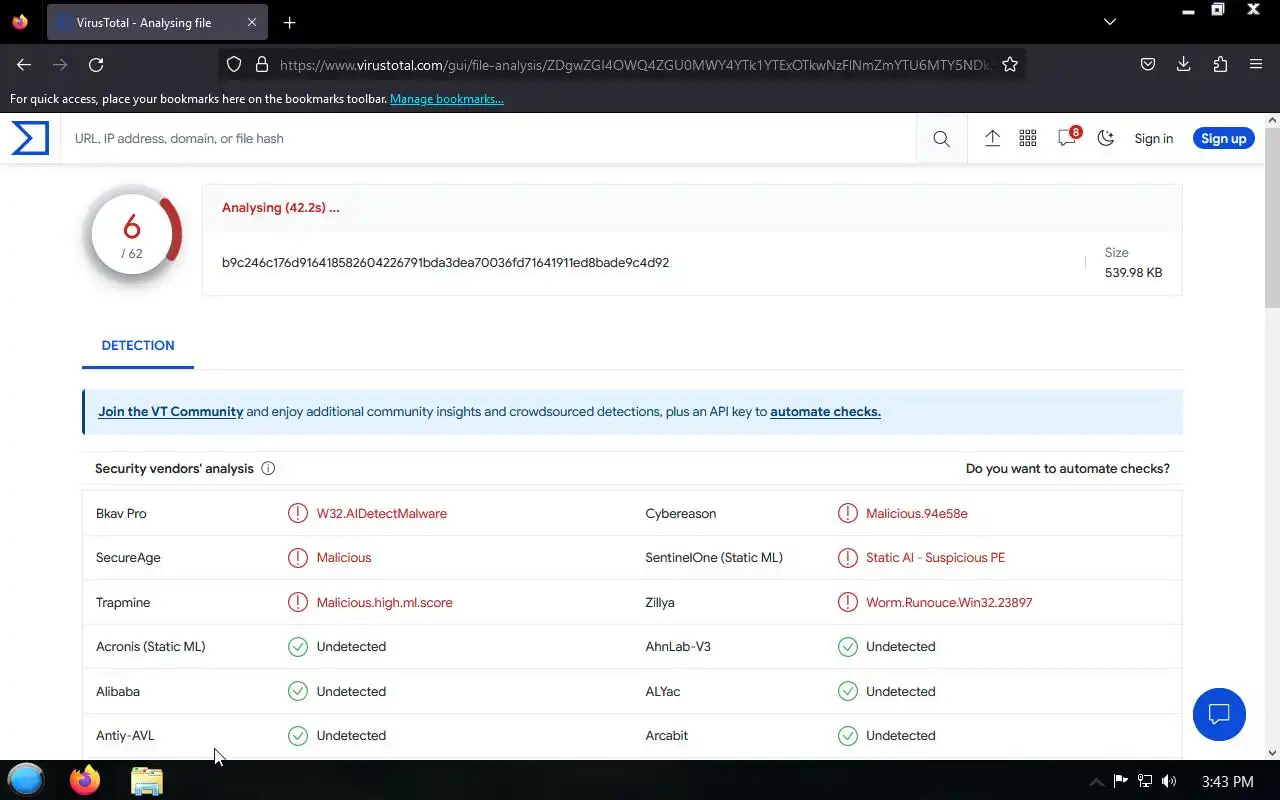Click the Firefox taskbar icon
Image resolution: width=1280 pixels, height=800 pixels.
click(x=85, y=780)
